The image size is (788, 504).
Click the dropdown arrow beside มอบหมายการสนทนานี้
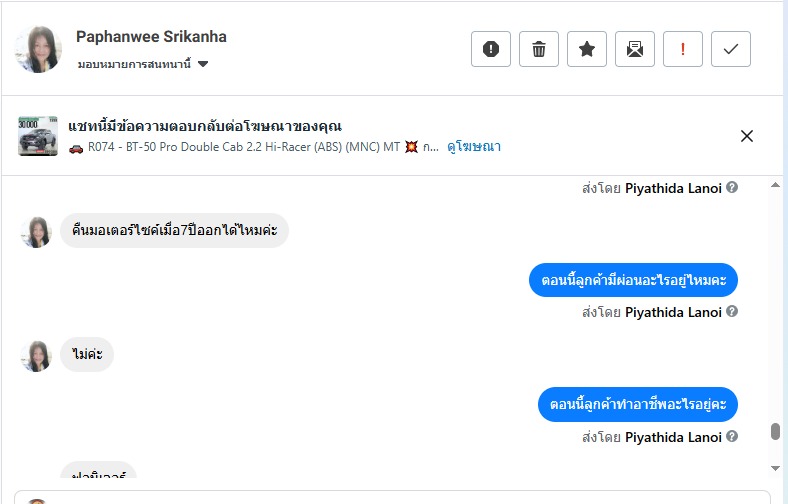click(x=203, y=65)
